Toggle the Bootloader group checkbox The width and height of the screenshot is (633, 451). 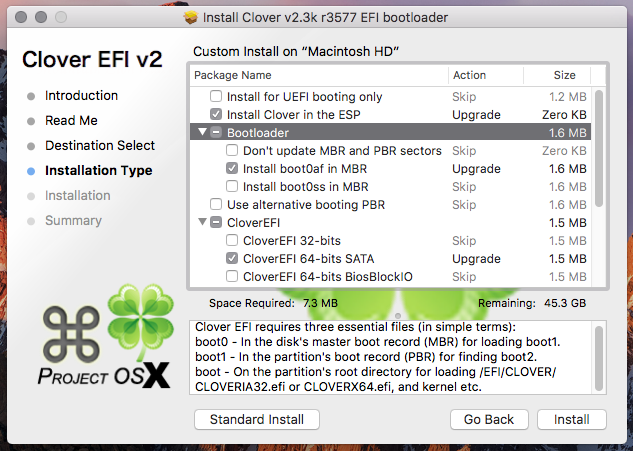click(x=216, y=132)
